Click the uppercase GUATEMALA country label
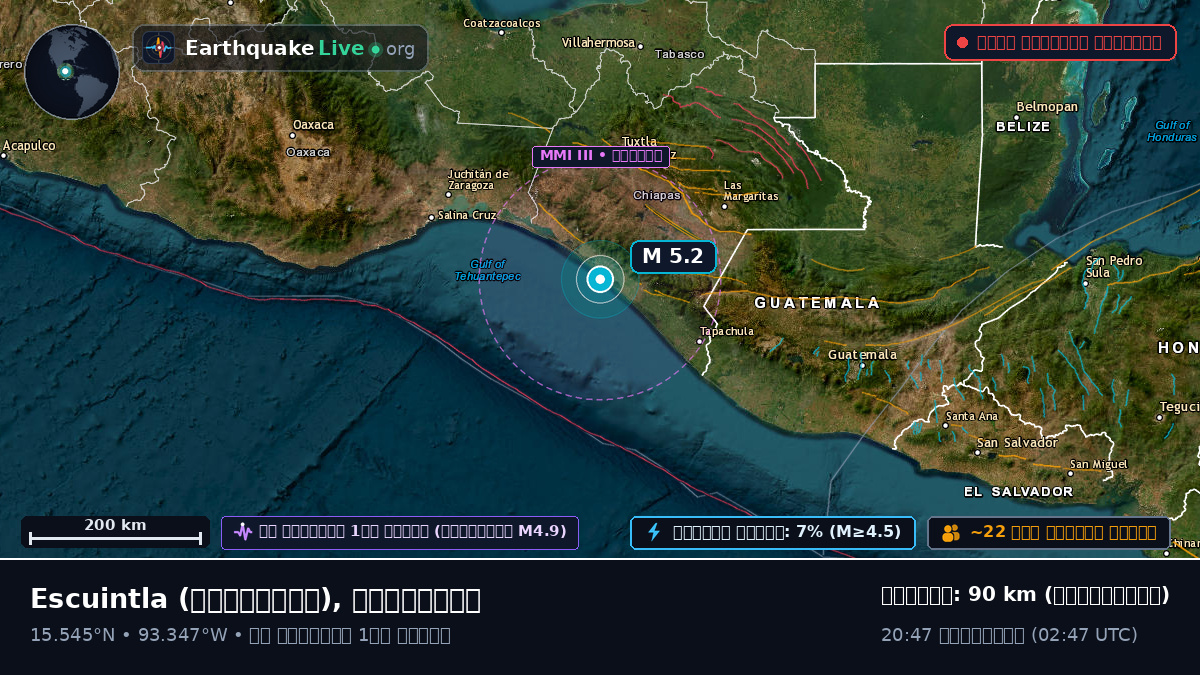The height and width of the screenshot is (675, 1200). pyautogui.click(x=818, y=303)
